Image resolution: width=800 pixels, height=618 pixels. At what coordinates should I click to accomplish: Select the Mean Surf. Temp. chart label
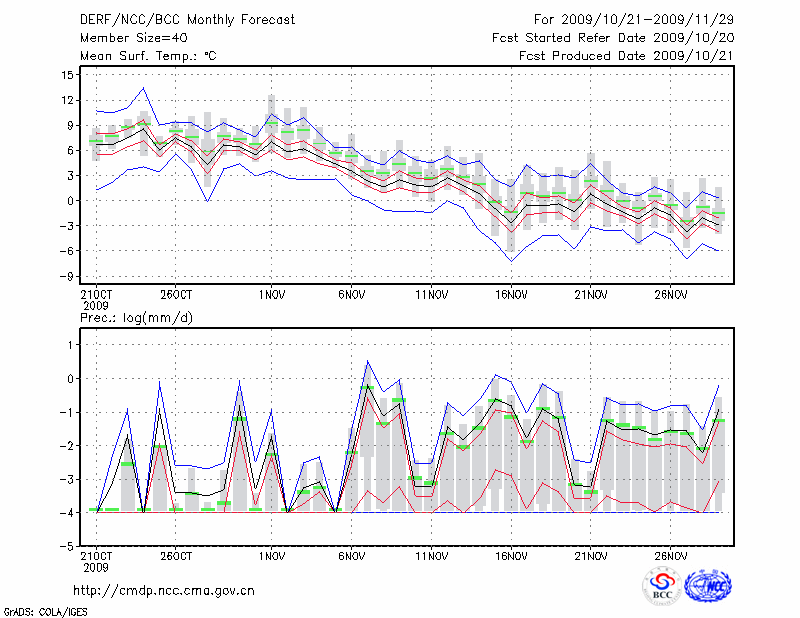[148, 56]
